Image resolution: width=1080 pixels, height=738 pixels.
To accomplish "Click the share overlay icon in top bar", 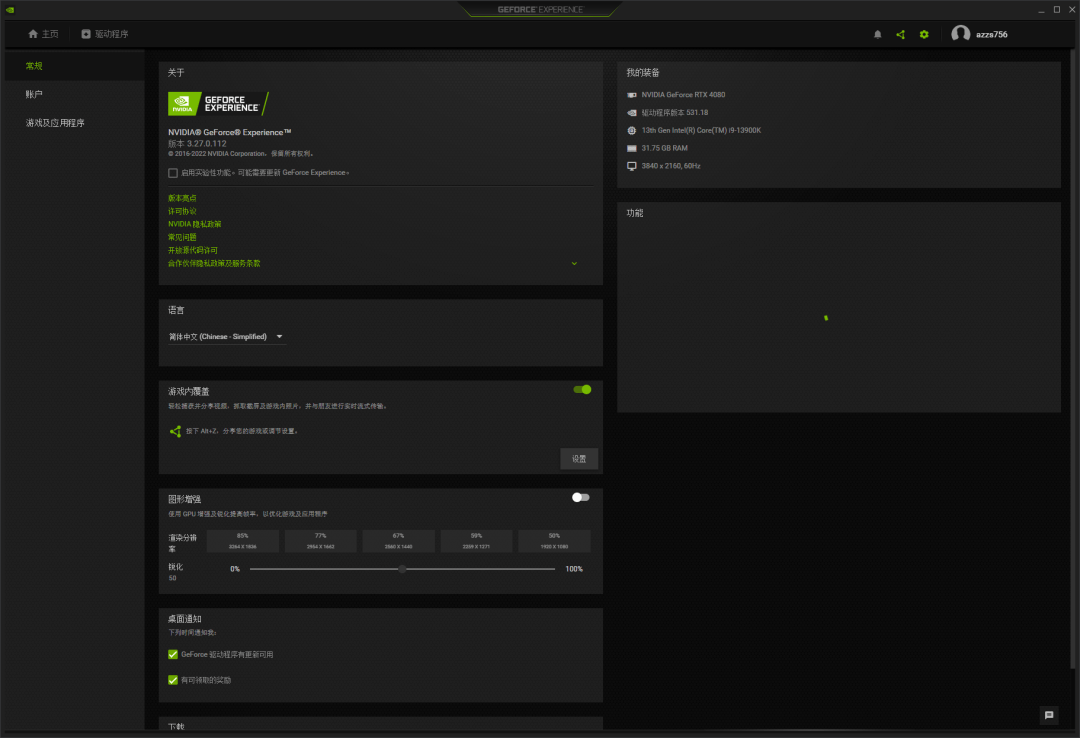I will coord(900,34).
